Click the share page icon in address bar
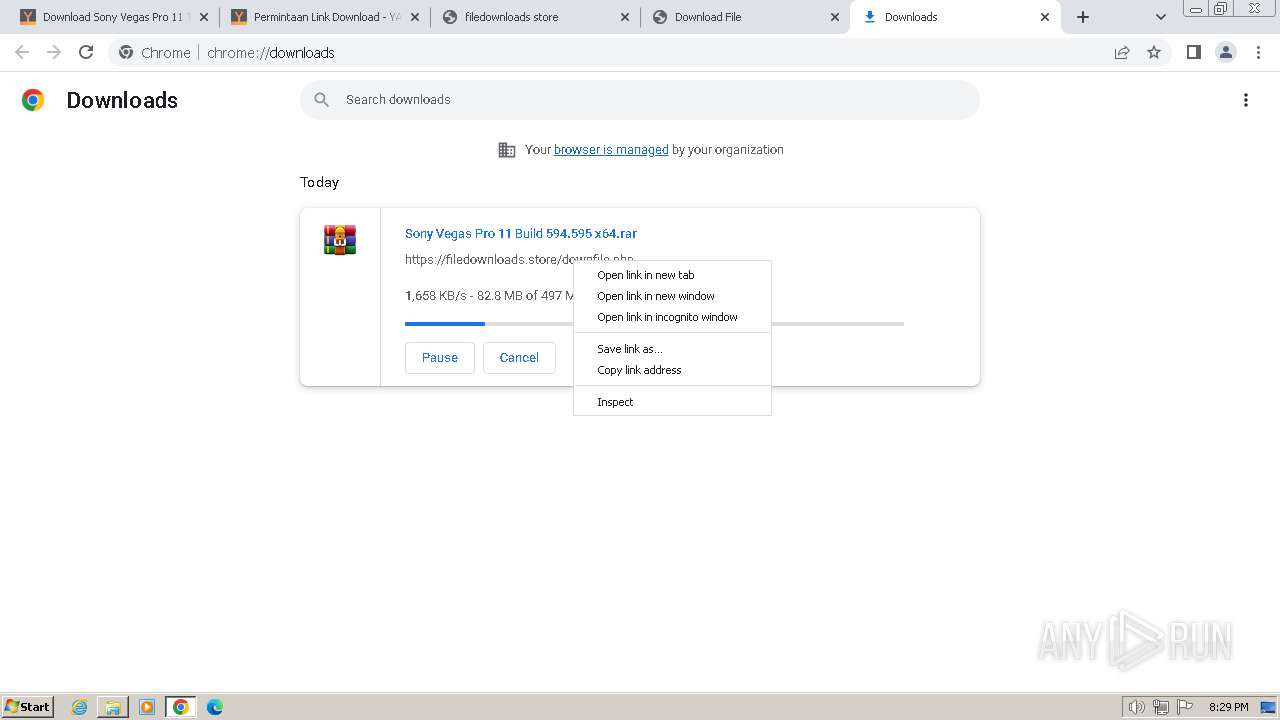Viewport: 1280px width, 720px height. click(x=1122, y=52)
